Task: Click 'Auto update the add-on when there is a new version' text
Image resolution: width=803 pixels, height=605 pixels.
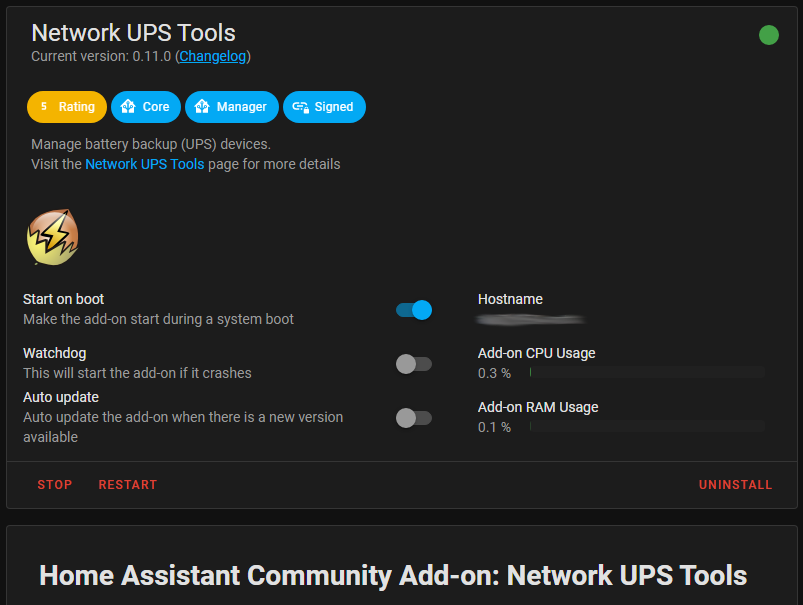Action: pos(183,418)
